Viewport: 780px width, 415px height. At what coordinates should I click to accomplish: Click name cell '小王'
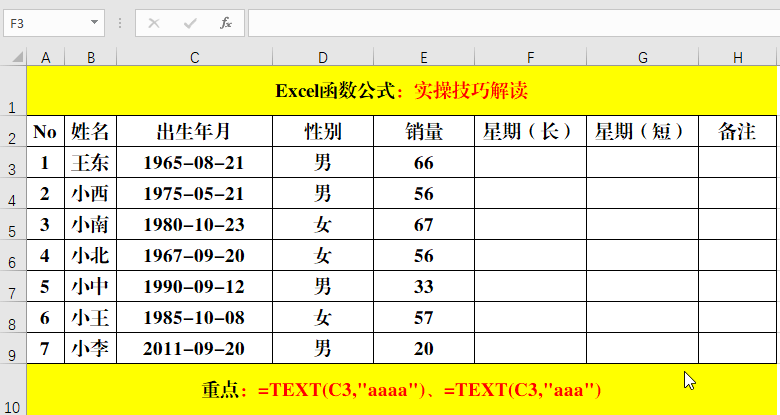click(x=91, y=317)
